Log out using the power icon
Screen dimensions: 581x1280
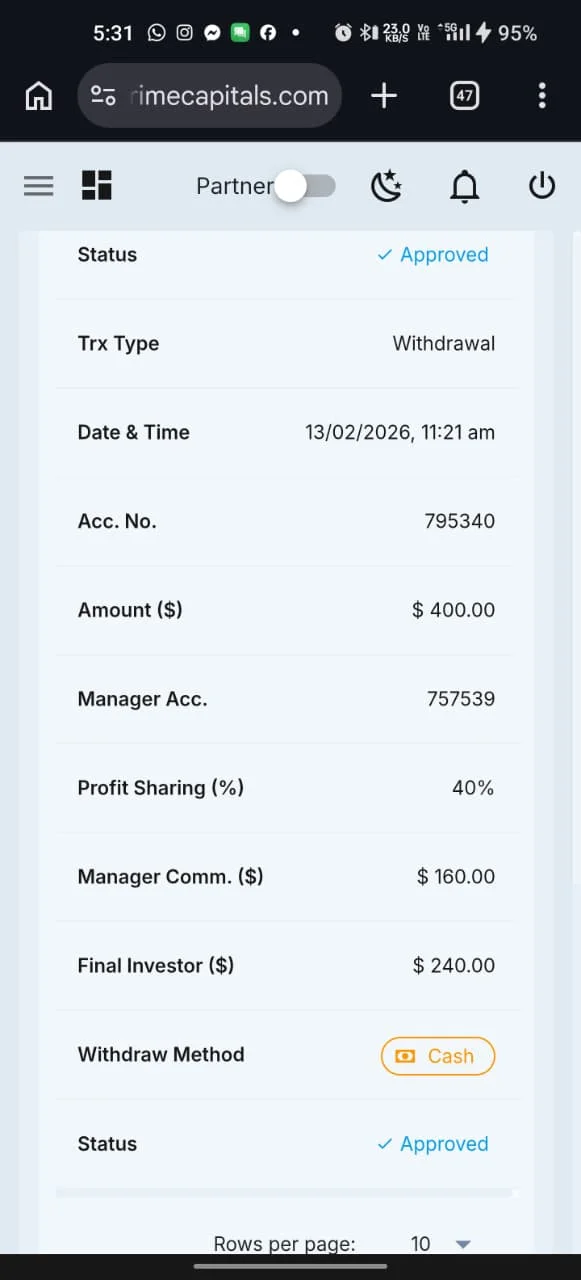click(x=541, y=185)
